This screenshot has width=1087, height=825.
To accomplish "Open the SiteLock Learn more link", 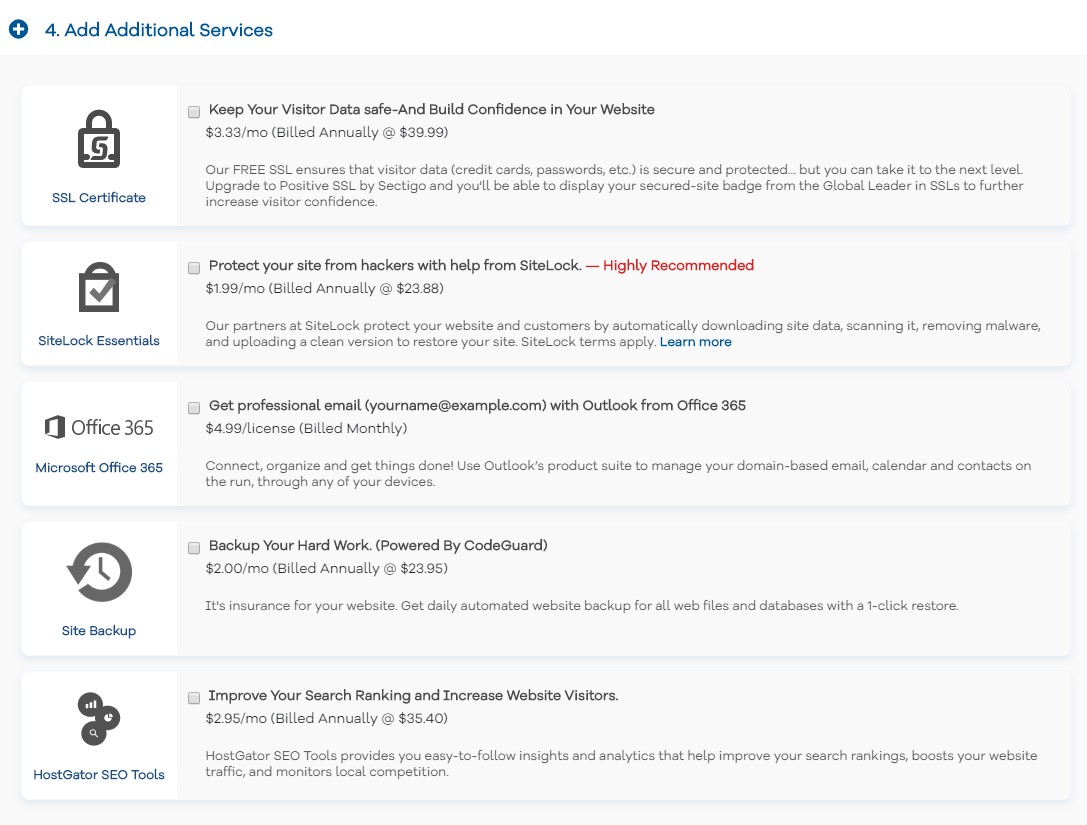I will click(x=695, y=342).
